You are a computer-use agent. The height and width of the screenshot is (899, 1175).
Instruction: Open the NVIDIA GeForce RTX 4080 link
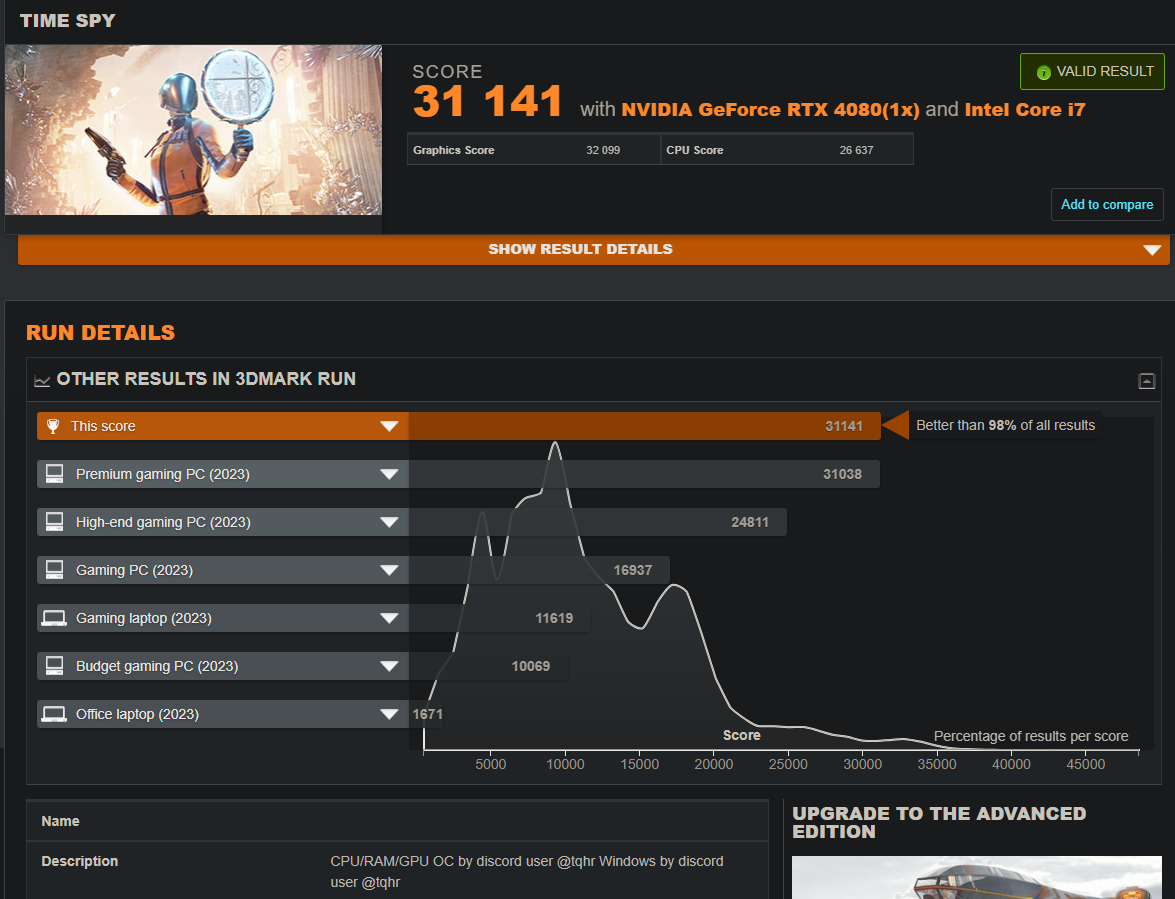770,109
